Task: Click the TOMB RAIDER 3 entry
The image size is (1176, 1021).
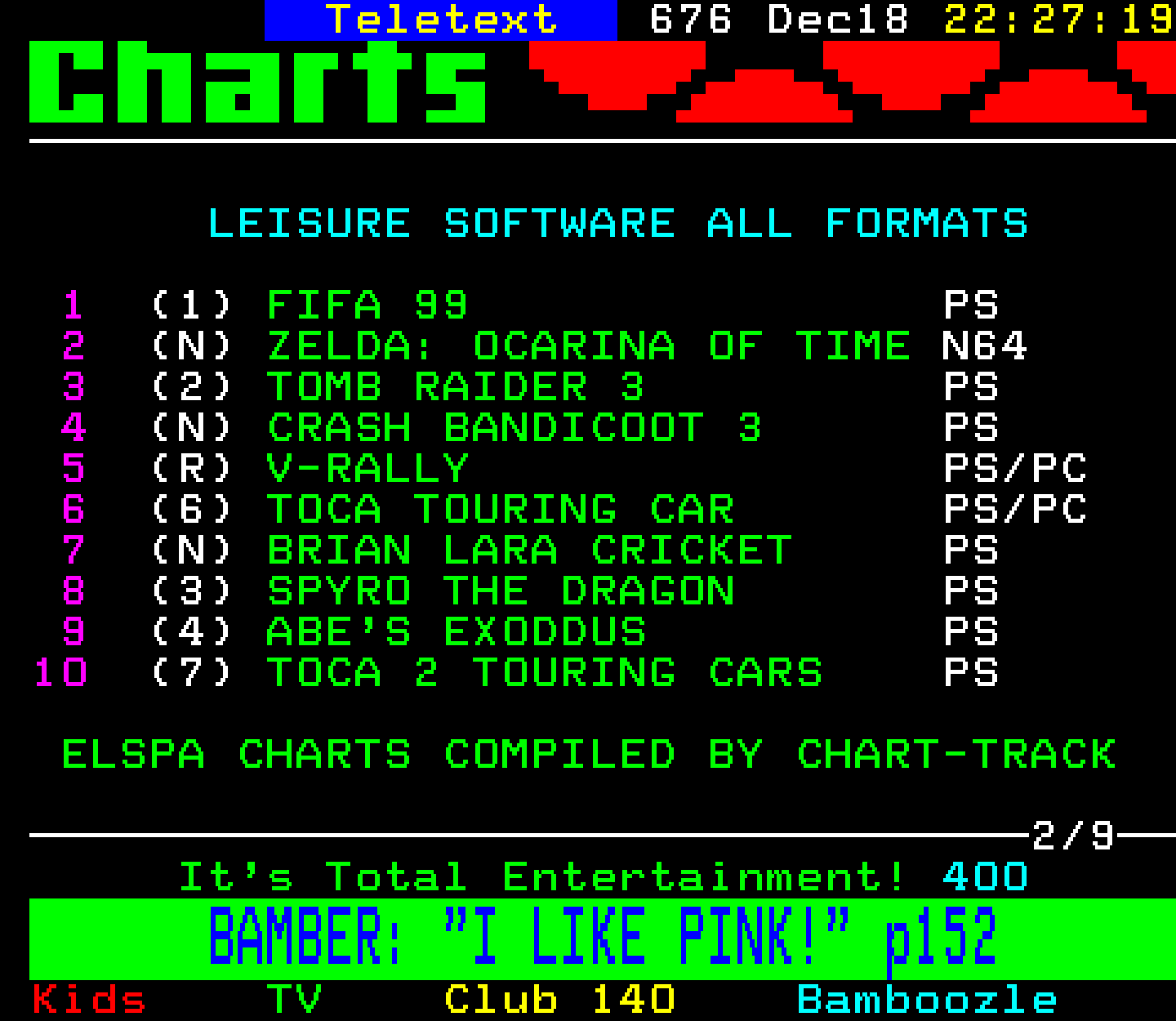Action: 456,387
